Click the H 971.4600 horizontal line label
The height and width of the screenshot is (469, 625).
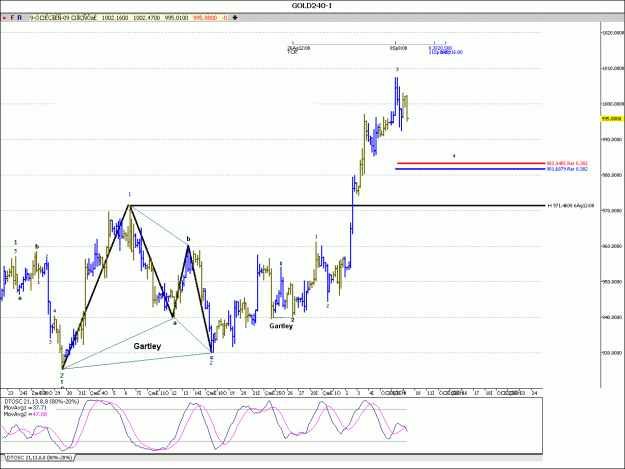571,206
